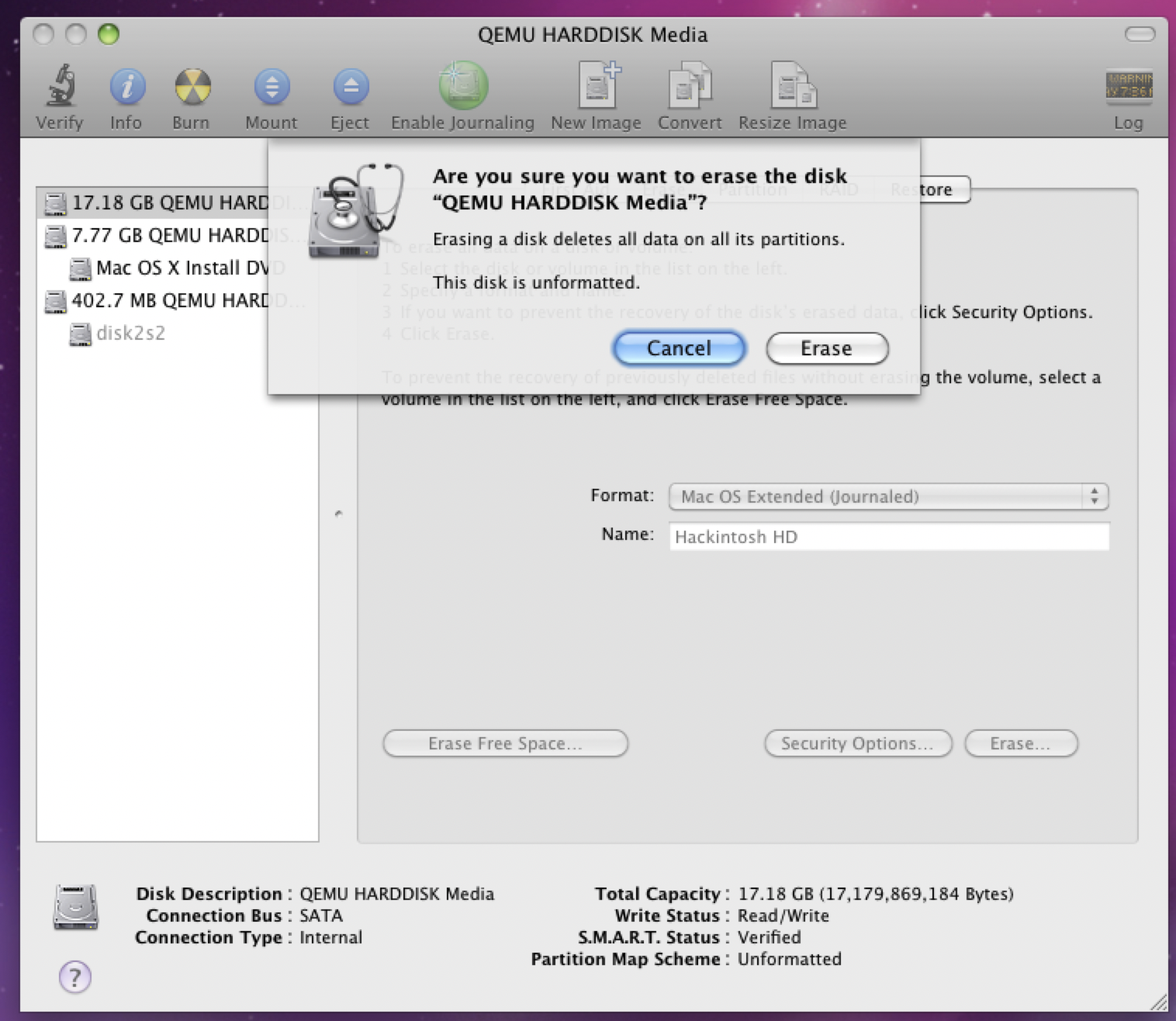The width and height of the screenshot is (1176, 1021).
Task: Click the window title QEMU HARDDISK Media
Action: tap(593, 35)
